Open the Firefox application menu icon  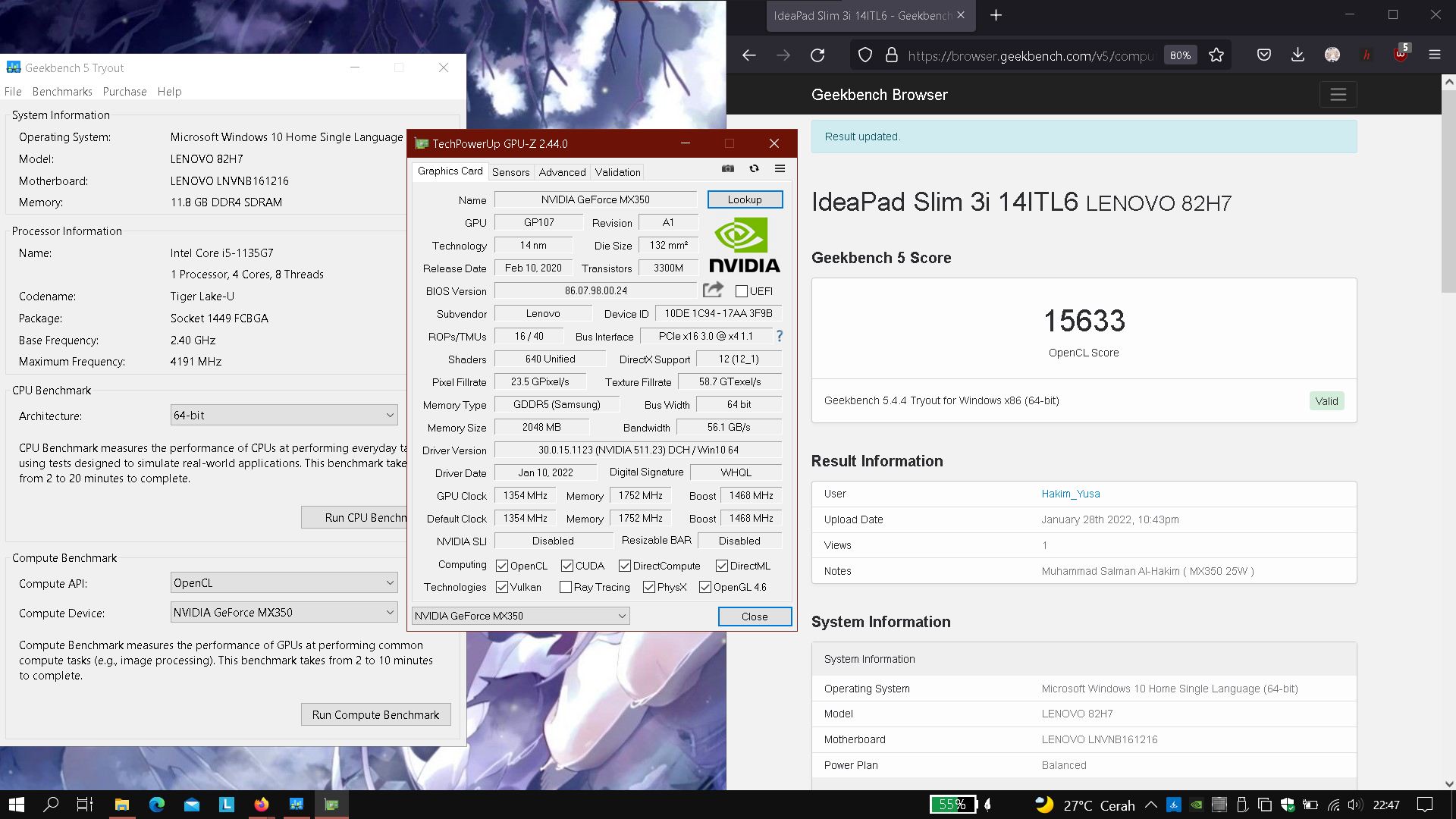pos(1435,55)
